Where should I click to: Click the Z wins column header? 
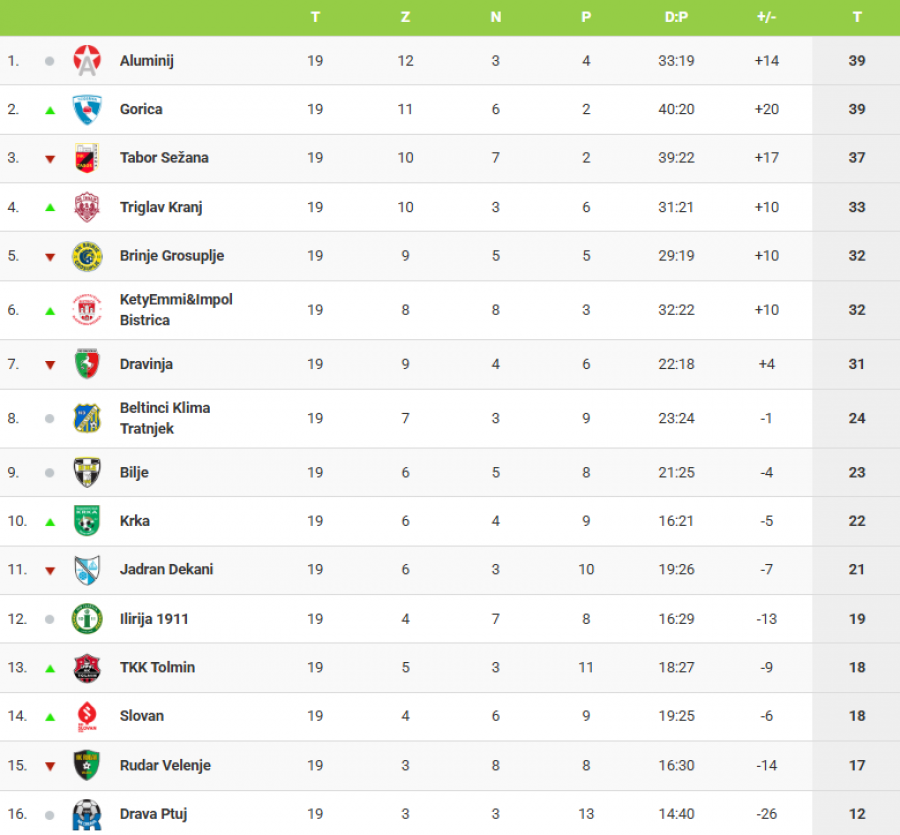point(405,17)
